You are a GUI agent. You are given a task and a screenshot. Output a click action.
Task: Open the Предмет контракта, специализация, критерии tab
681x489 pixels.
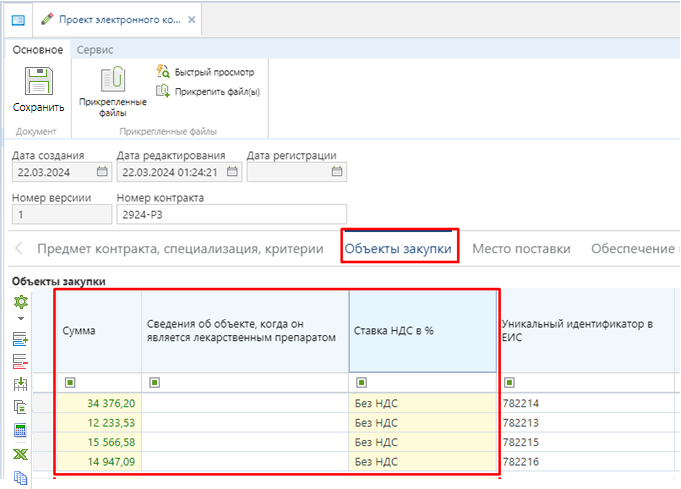tap(180, 249)
